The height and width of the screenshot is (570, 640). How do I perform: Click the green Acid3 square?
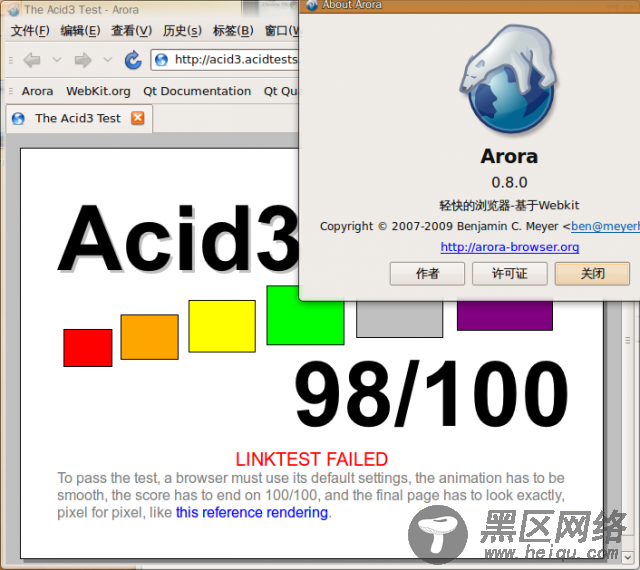coord(305,323)
